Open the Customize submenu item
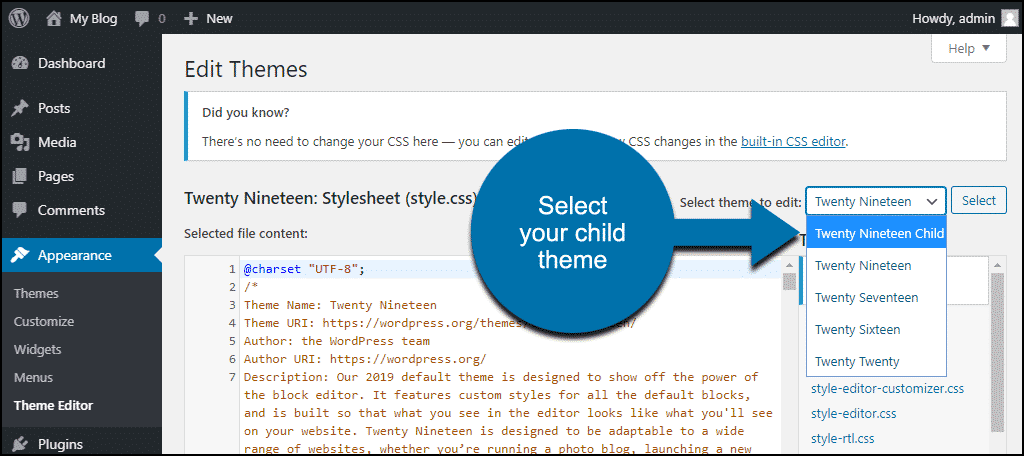Screen dimensions: 1024x456 [x=44, y=321]
